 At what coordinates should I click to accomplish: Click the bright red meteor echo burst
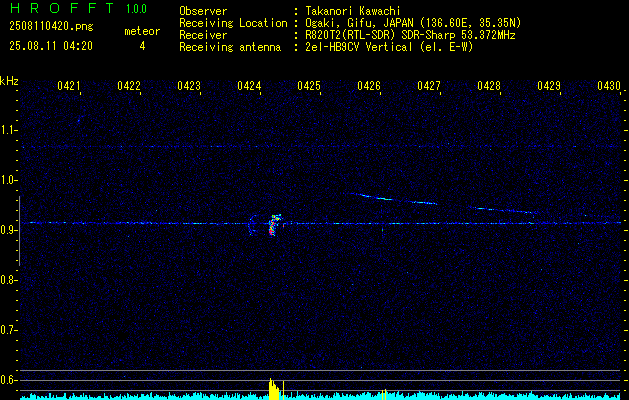coord(274,225)
